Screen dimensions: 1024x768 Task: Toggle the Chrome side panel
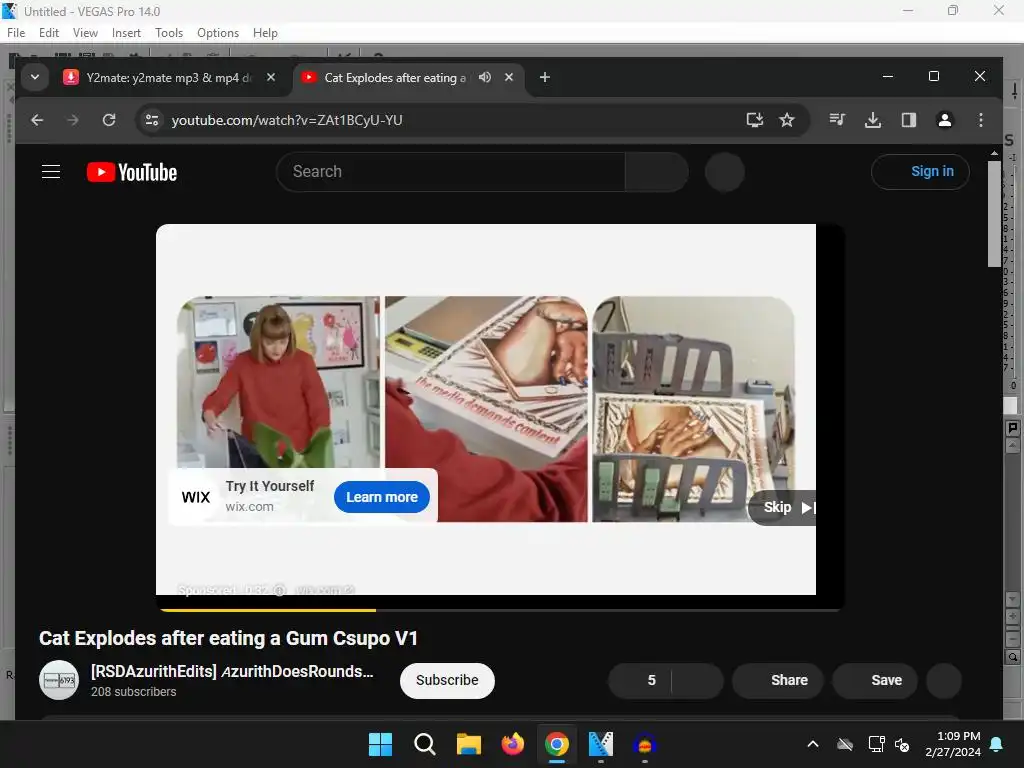[x=909, y=120]
